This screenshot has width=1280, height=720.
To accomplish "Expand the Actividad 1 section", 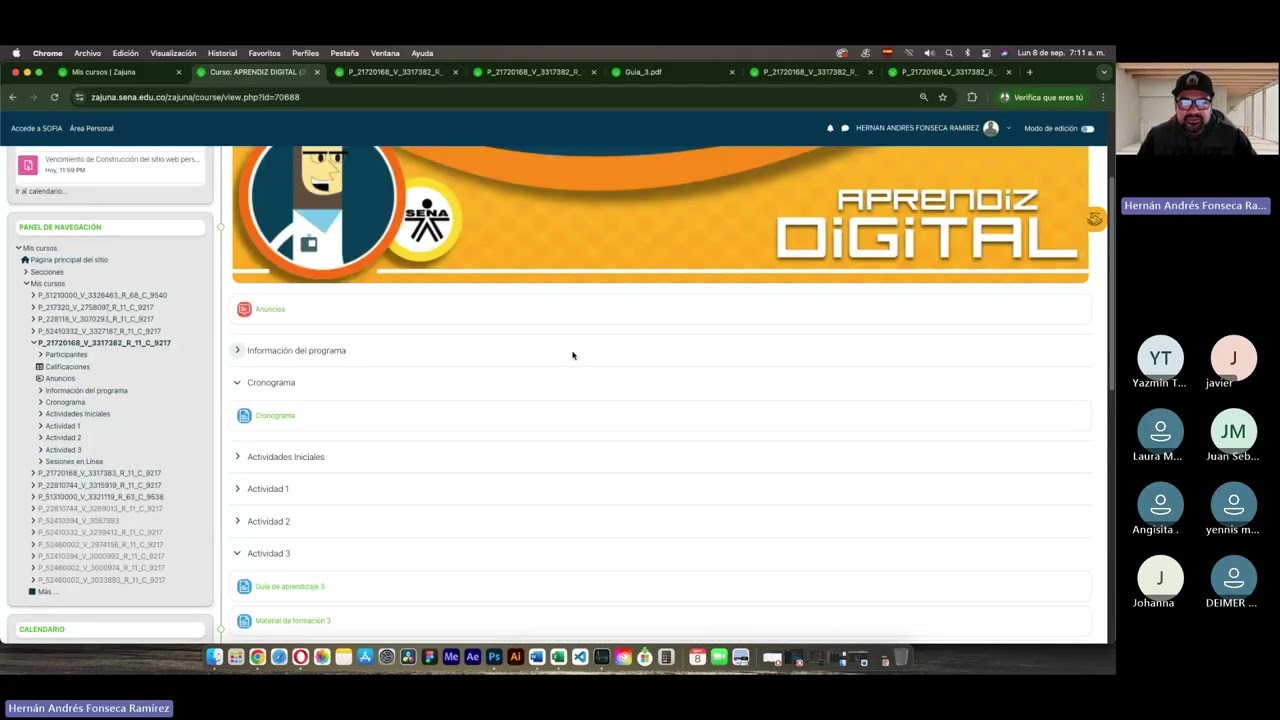I will click(x=237, y=488).
